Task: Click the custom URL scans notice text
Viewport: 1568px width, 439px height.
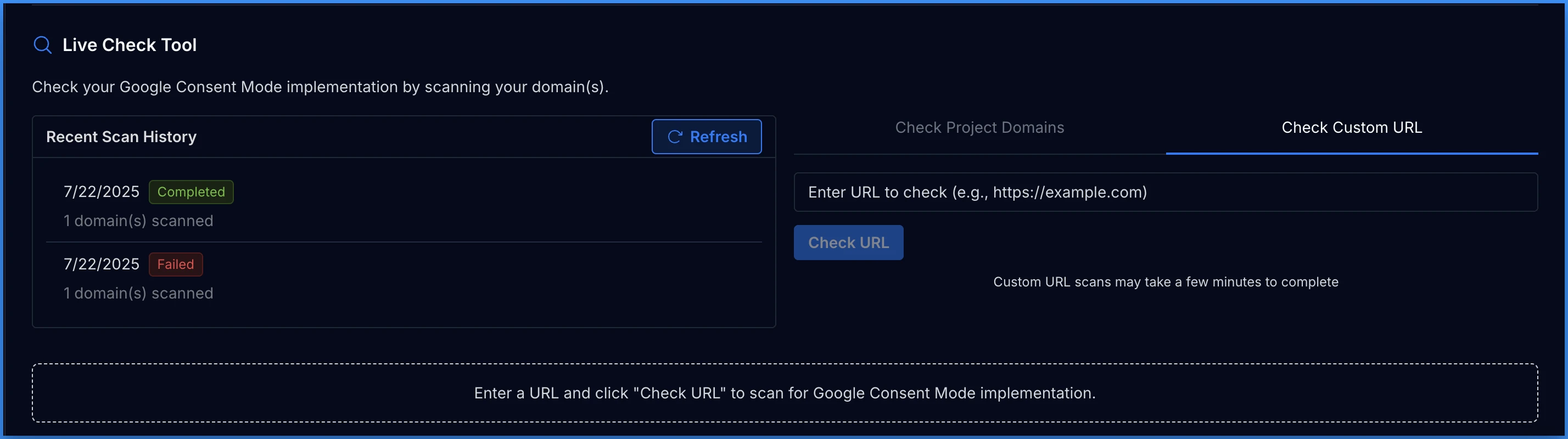Action: point(1165,282)
